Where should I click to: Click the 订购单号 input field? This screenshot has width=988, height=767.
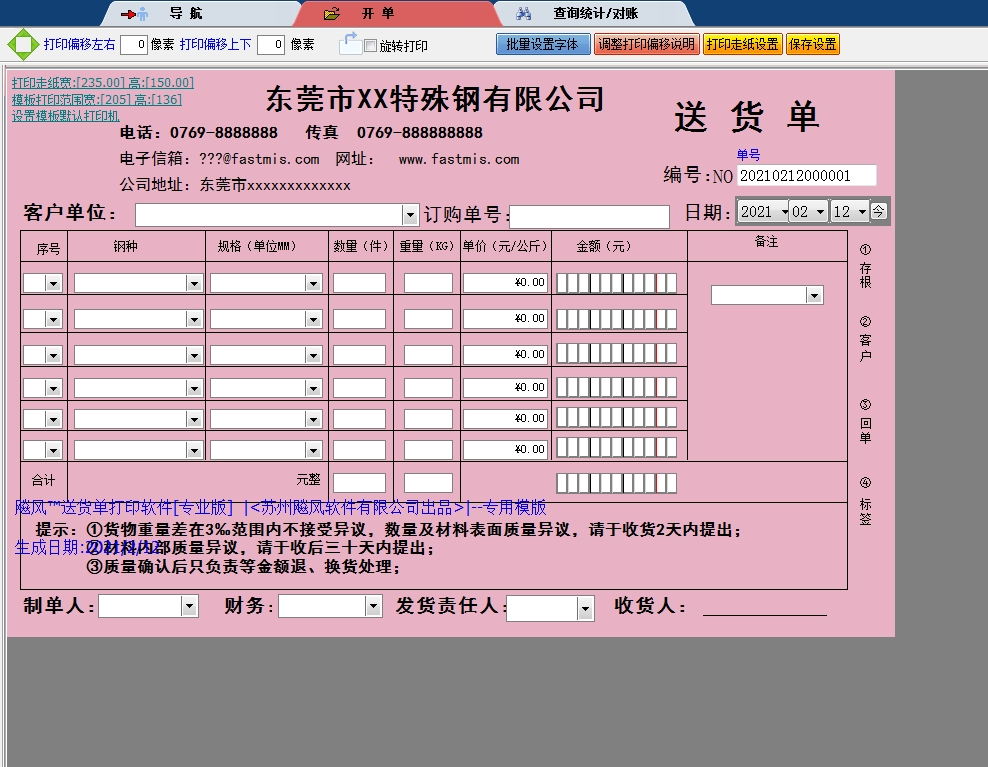click(x=589, y=217)
